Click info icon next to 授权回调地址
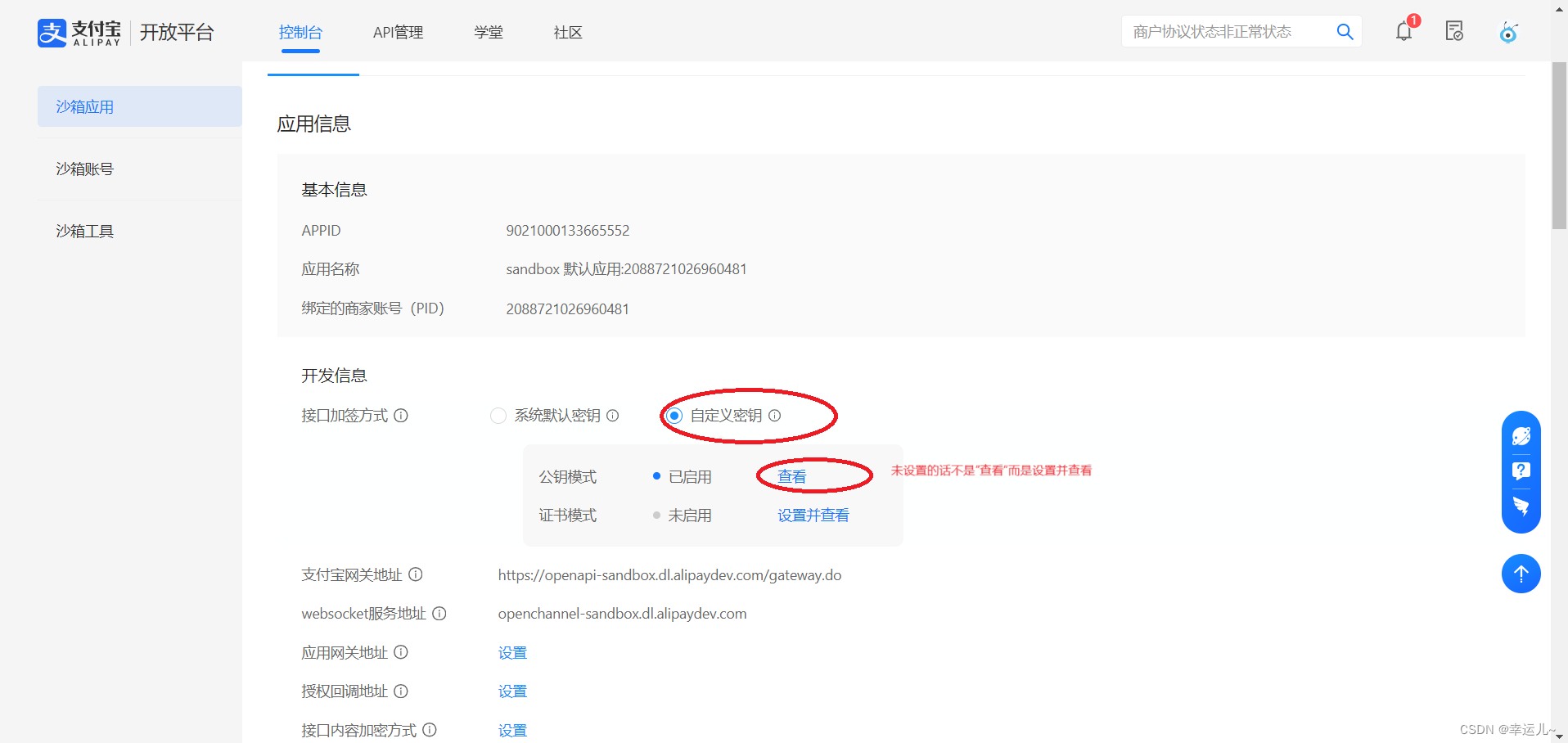1568x743 pixels. [401, 691]
